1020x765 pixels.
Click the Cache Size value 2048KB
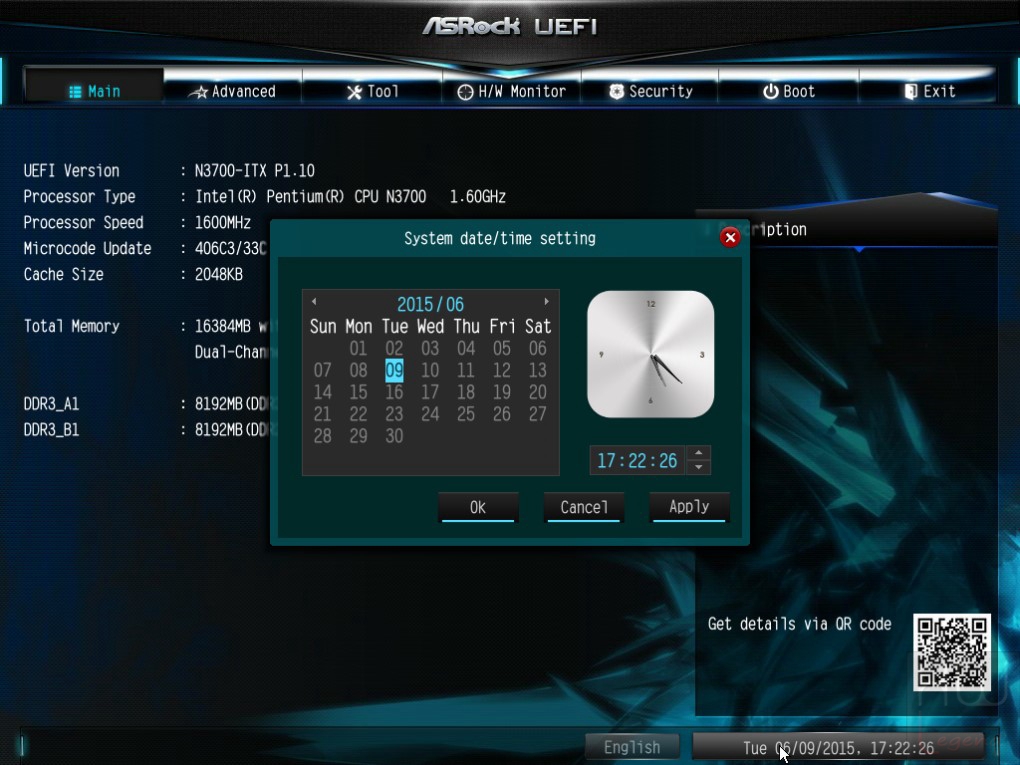pos(219,275)
